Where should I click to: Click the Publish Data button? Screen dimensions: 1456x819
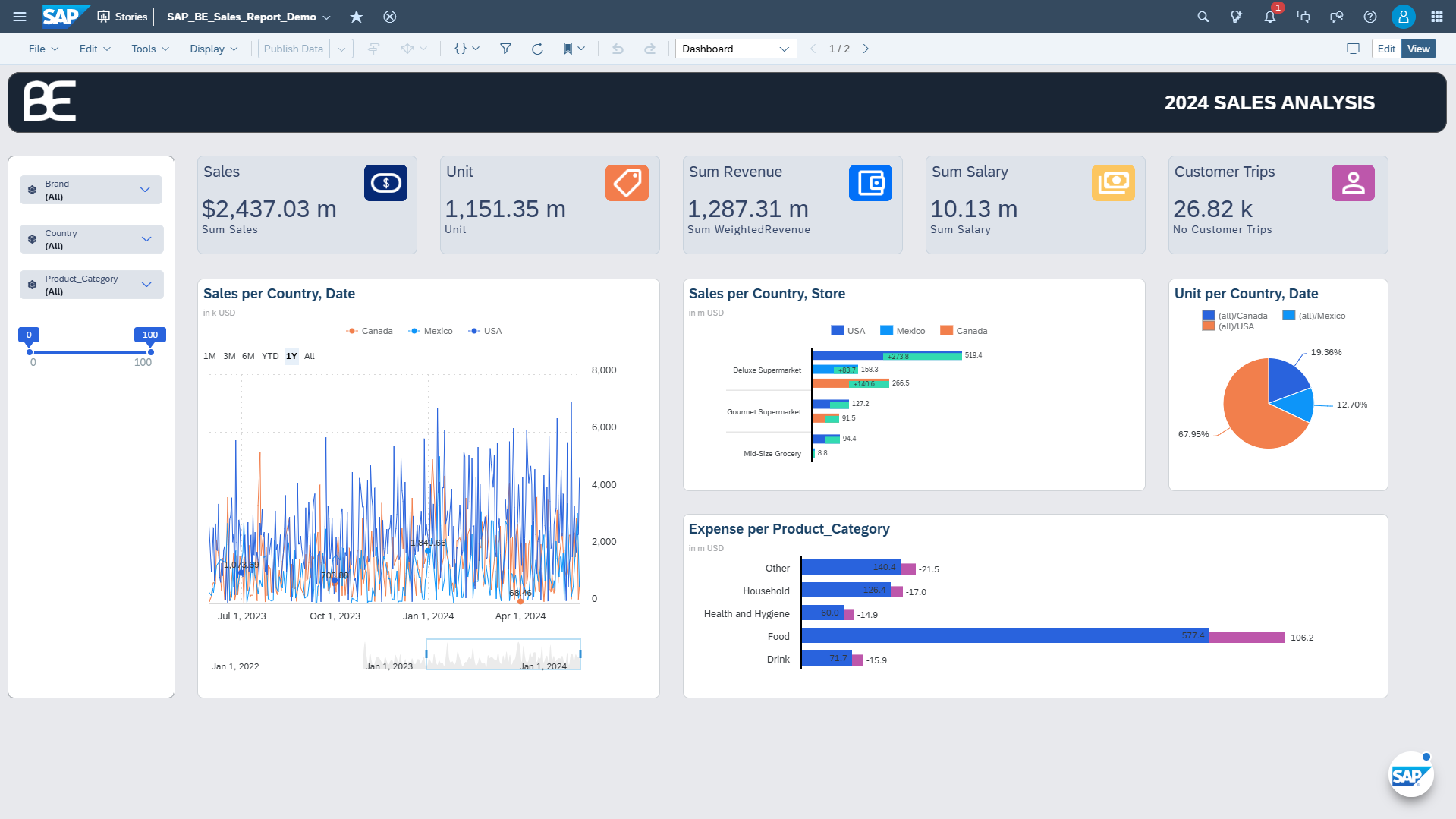coord(294,49)
